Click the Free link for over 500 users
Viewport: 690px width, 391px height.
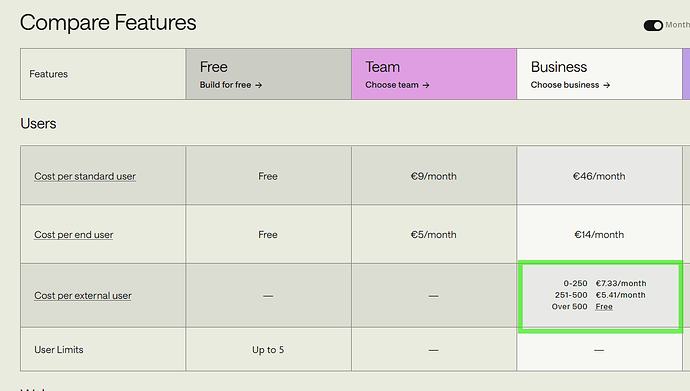coord(604,307)
